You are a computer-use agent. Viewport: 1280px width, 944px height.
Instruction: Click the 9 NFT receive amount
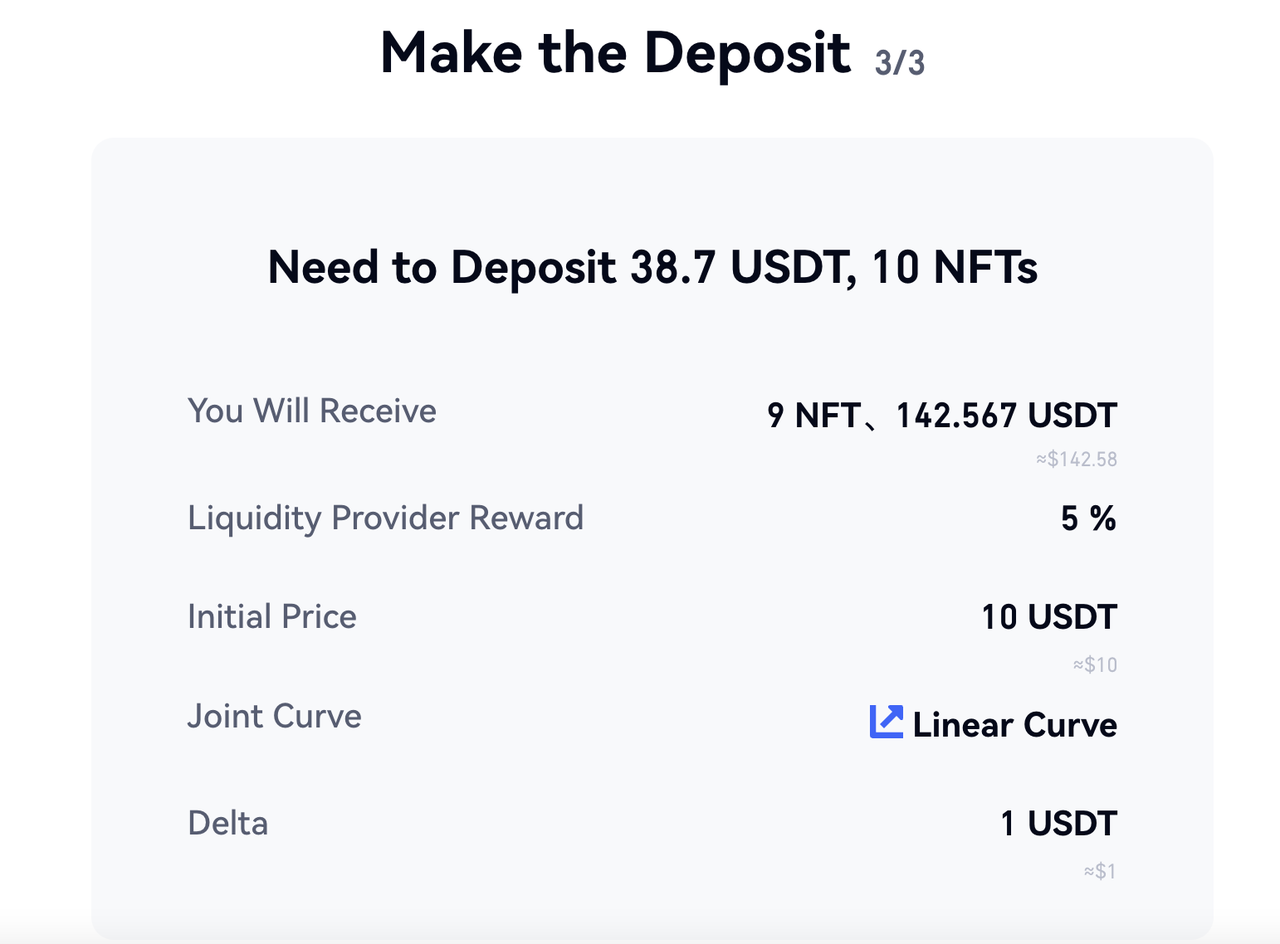pyautogui.click(x=811, y=414)
